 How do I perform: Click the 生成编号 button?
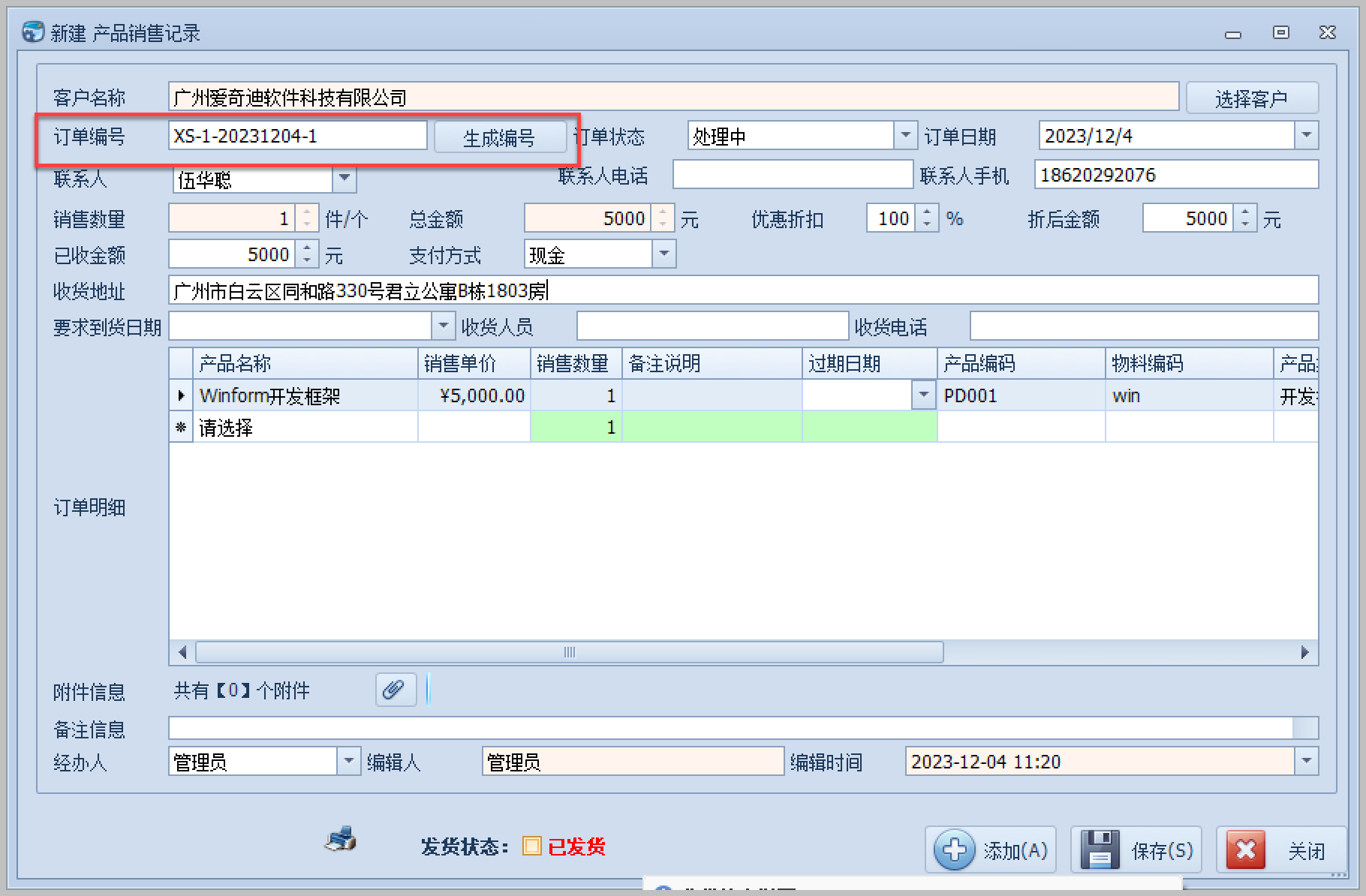coord(500,137)
